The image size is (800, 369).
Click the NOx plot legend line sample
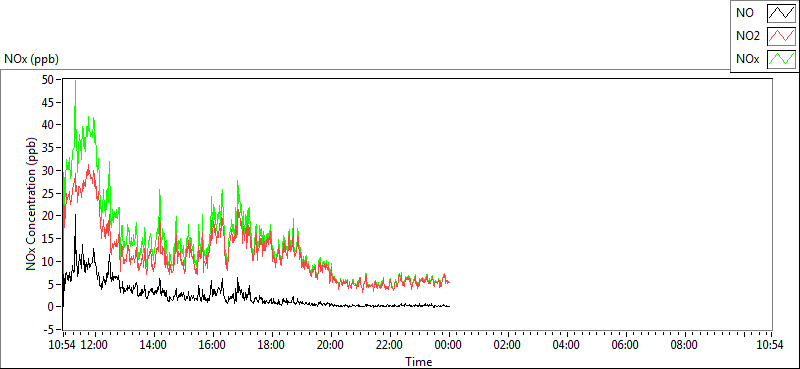(782, 59)
